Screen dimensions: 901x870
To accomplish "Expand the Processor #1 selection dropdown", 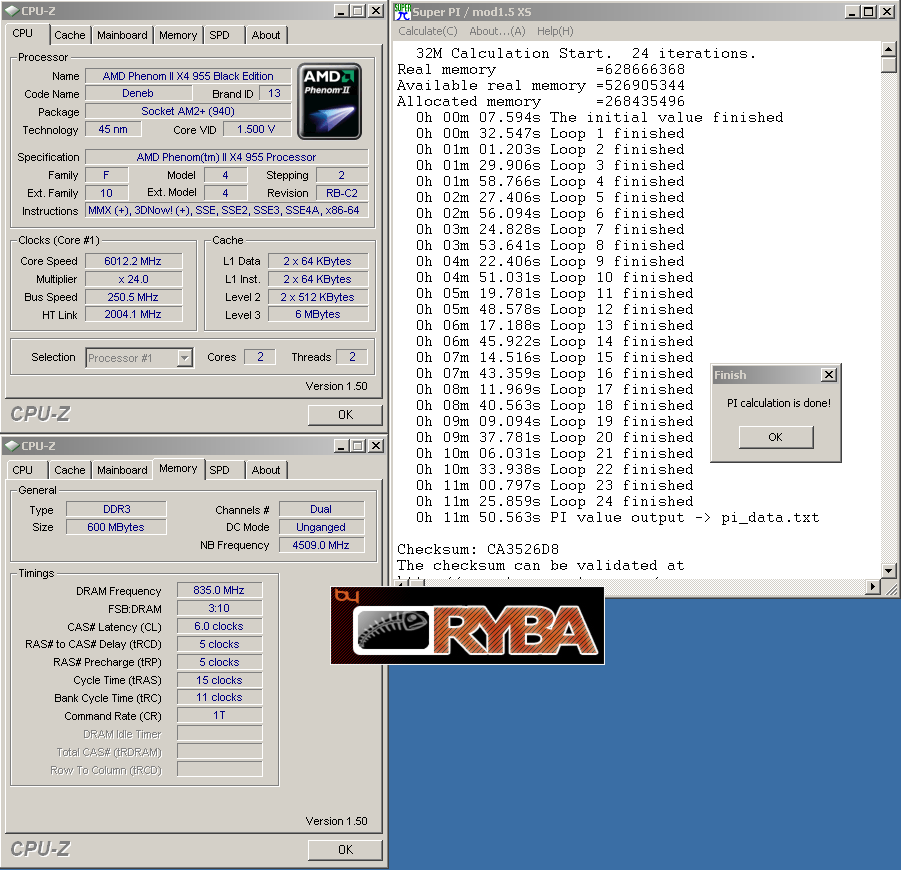I will click(184, 358).
